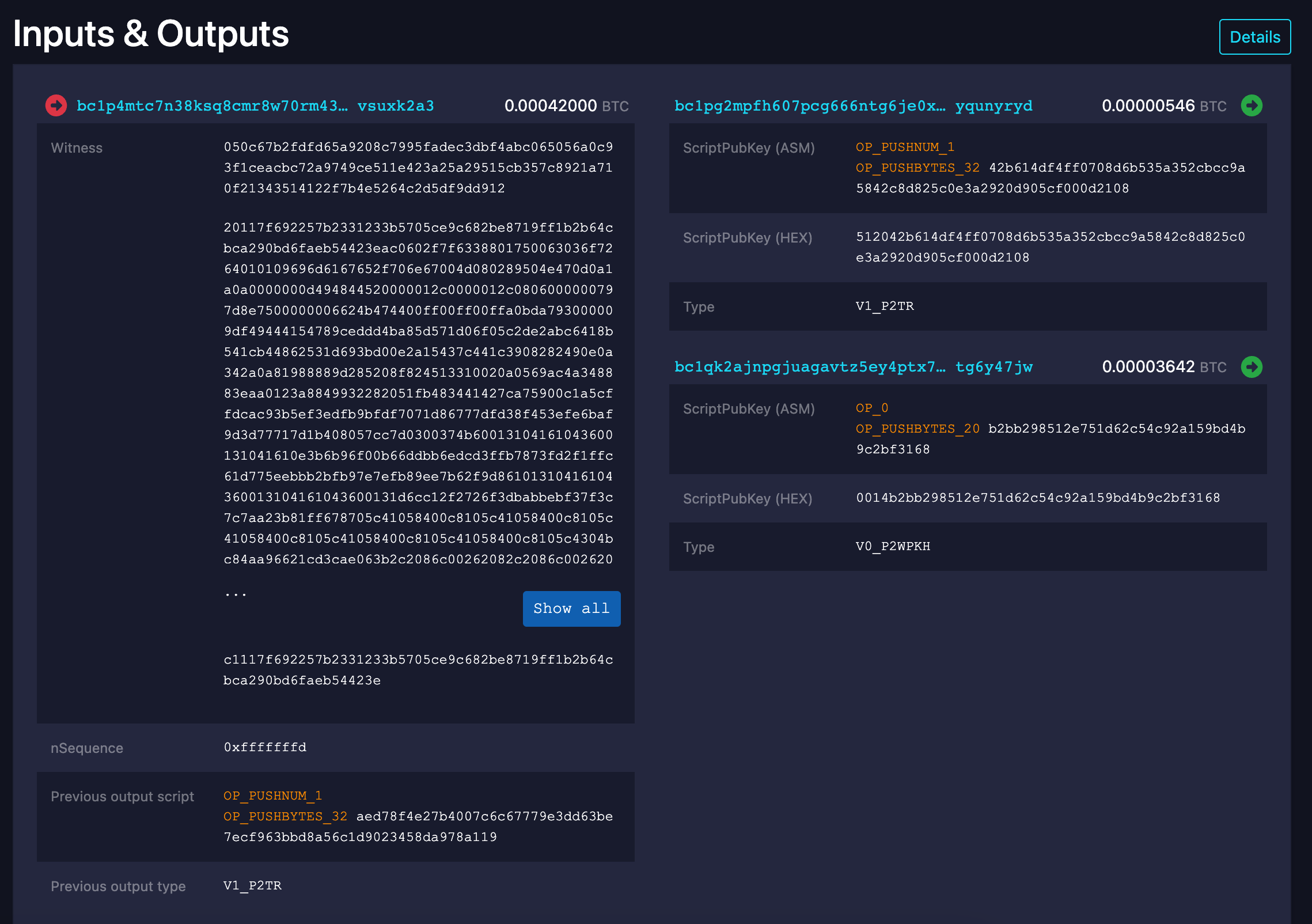This screenshot has height=924, width=1312.
Task: Click the first output ScriptPubKey HEX value
Action: click(1050, 247)
